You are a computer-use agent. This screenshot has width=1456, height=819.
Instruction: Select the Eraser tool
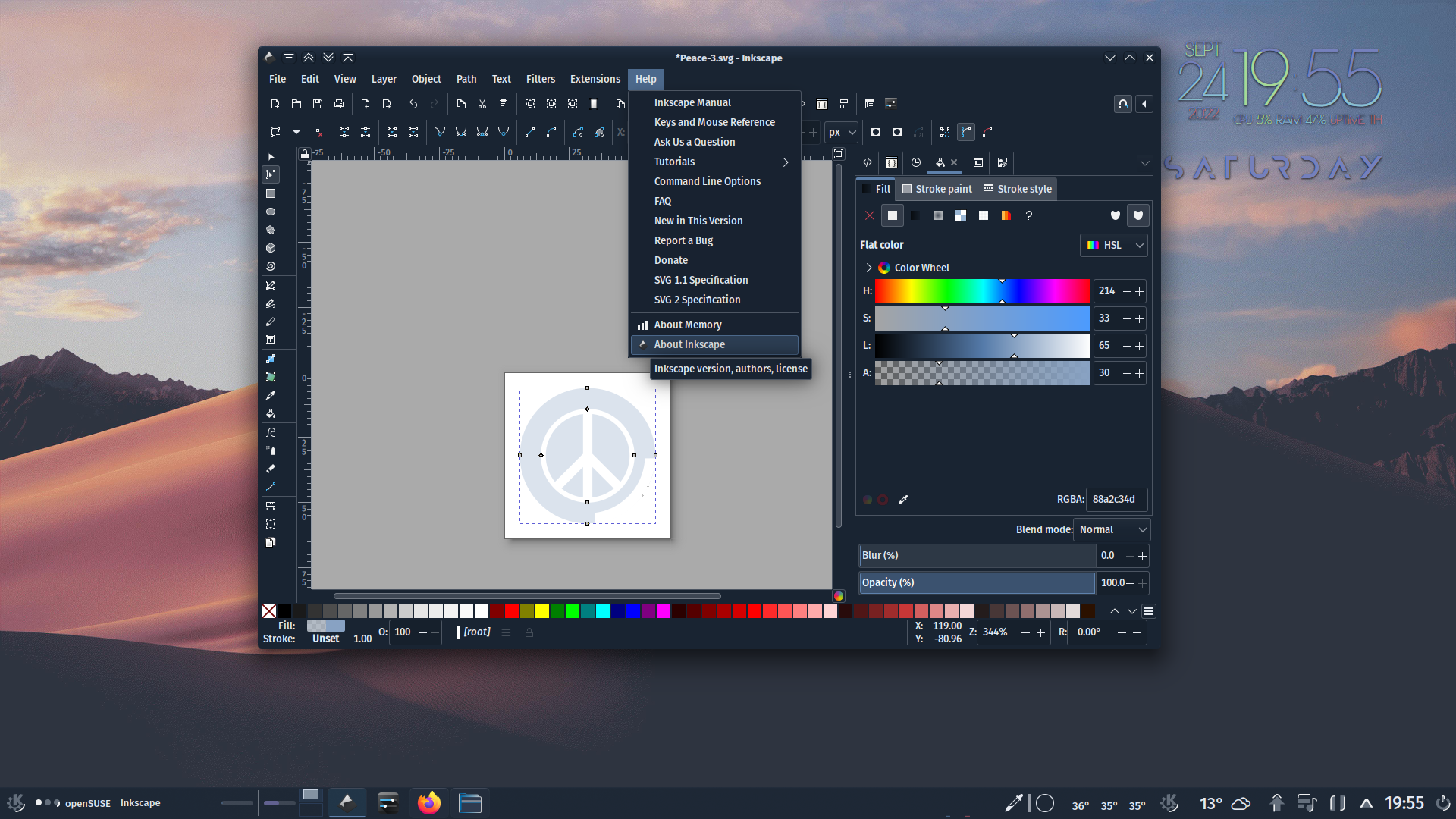pos(271,469)
